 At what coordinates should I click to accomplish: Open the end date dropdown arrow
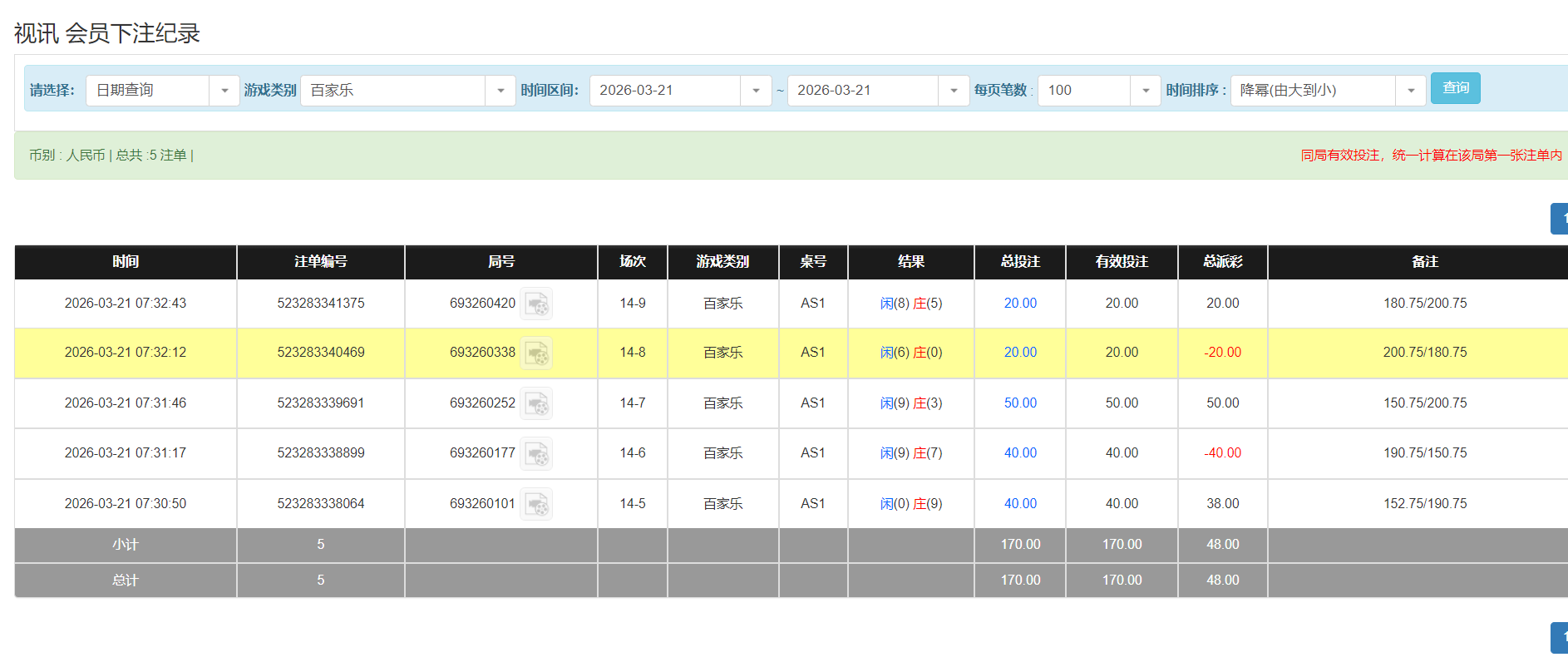954,91
